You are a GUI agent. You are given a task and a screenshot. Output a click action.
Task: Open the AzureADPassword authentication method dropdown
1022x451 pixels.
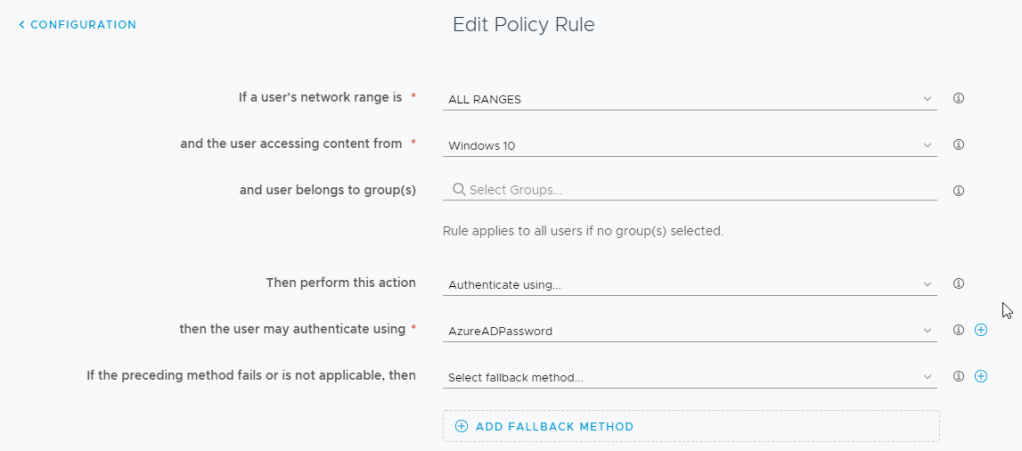(x=690, y=330)
